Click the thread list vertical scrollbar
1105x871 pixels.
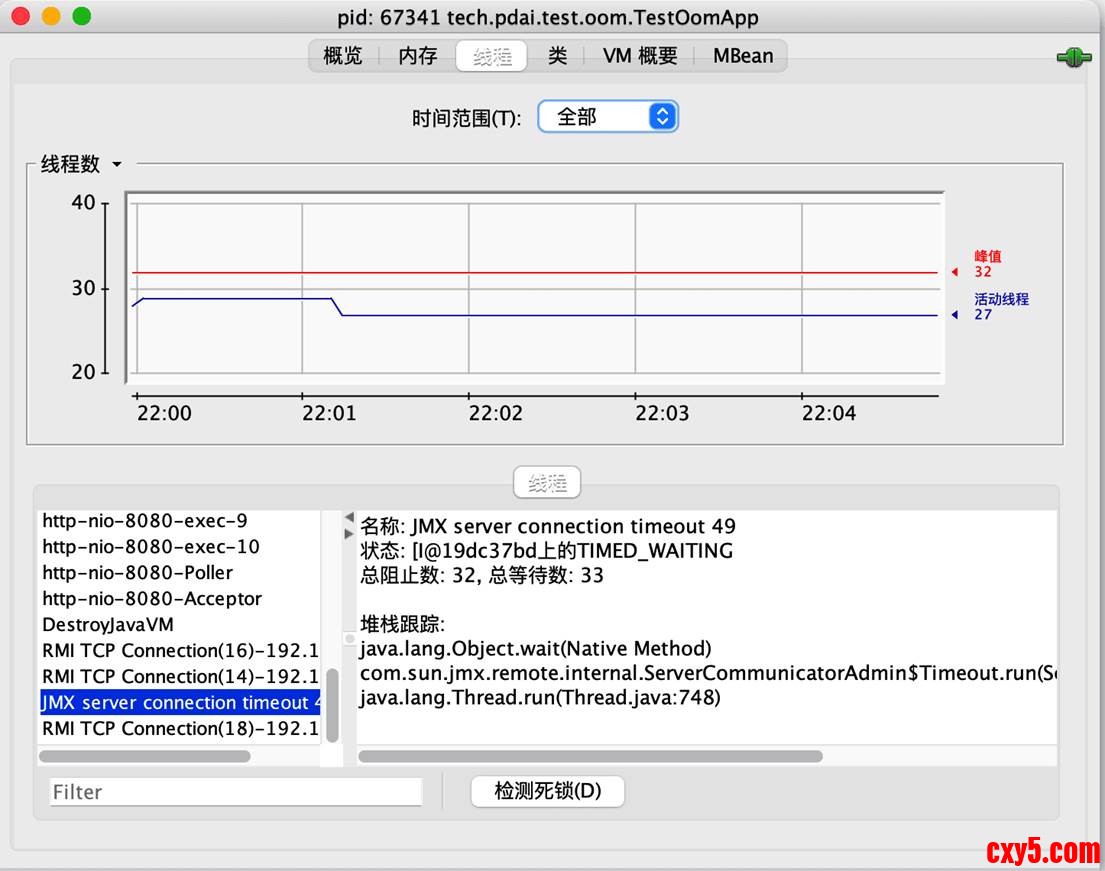tap(332, 705)
